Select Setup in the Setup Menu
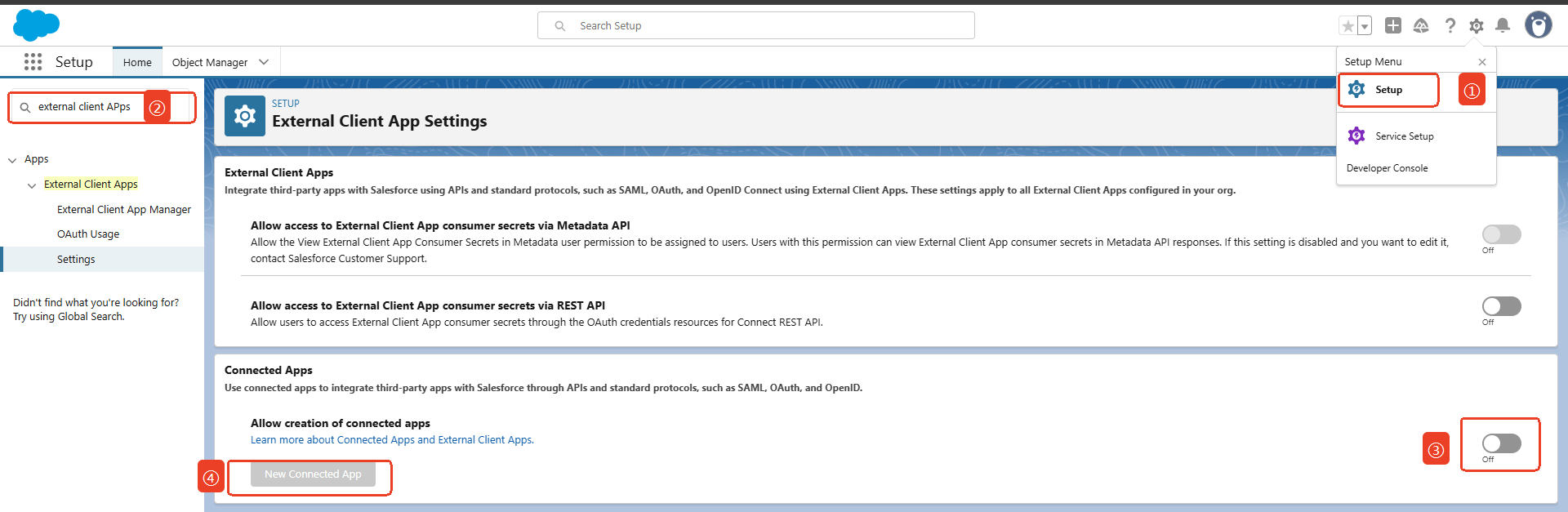This screenshot has height=512, width=1568. [x=1388, y=90]
